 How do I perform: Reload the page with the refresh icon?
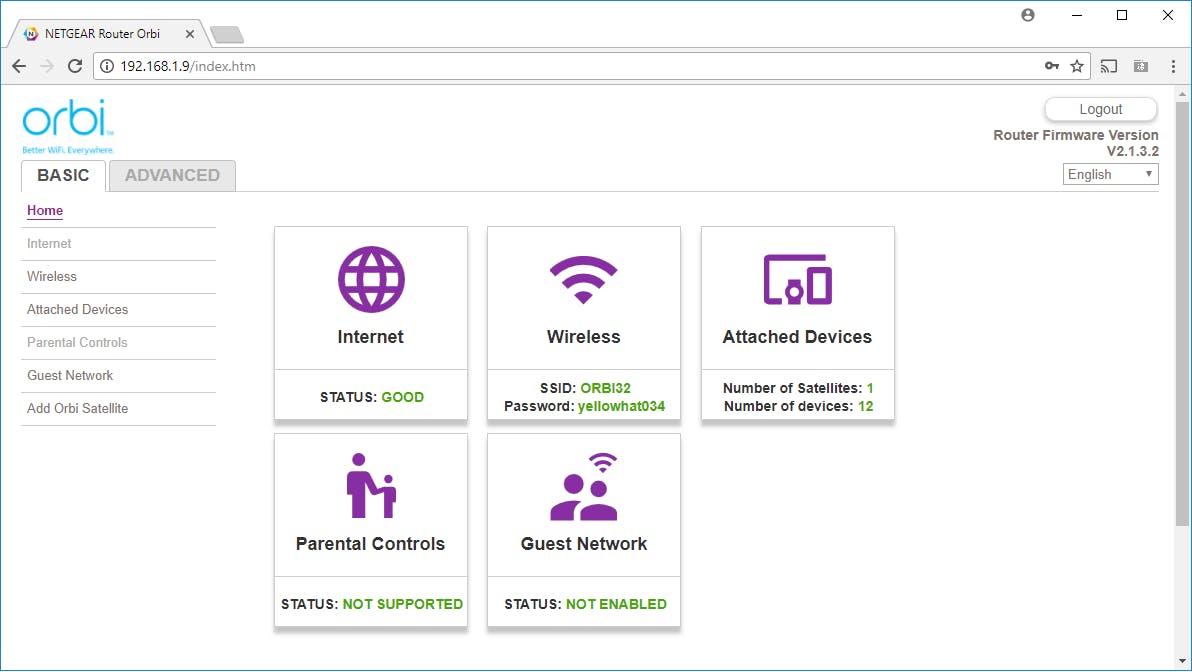coord(74,66)
